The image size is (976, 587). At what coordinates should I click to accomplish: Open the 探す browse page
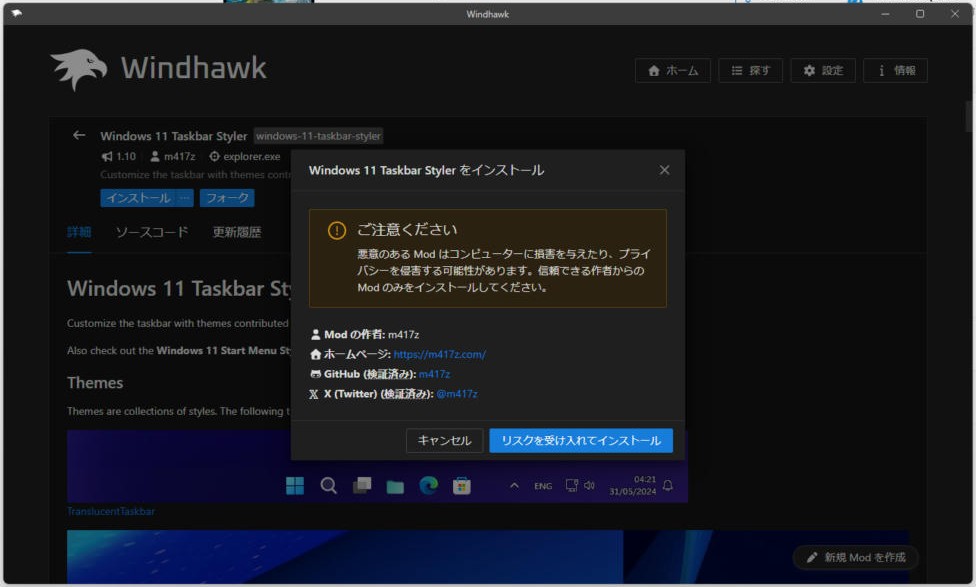750,70
